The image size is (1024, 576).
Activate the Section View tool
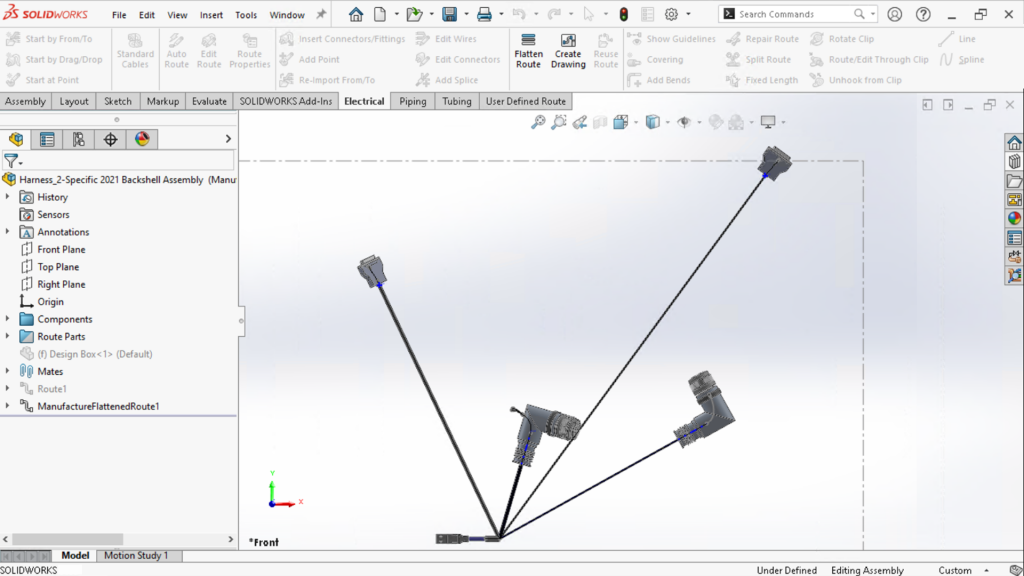600,121
